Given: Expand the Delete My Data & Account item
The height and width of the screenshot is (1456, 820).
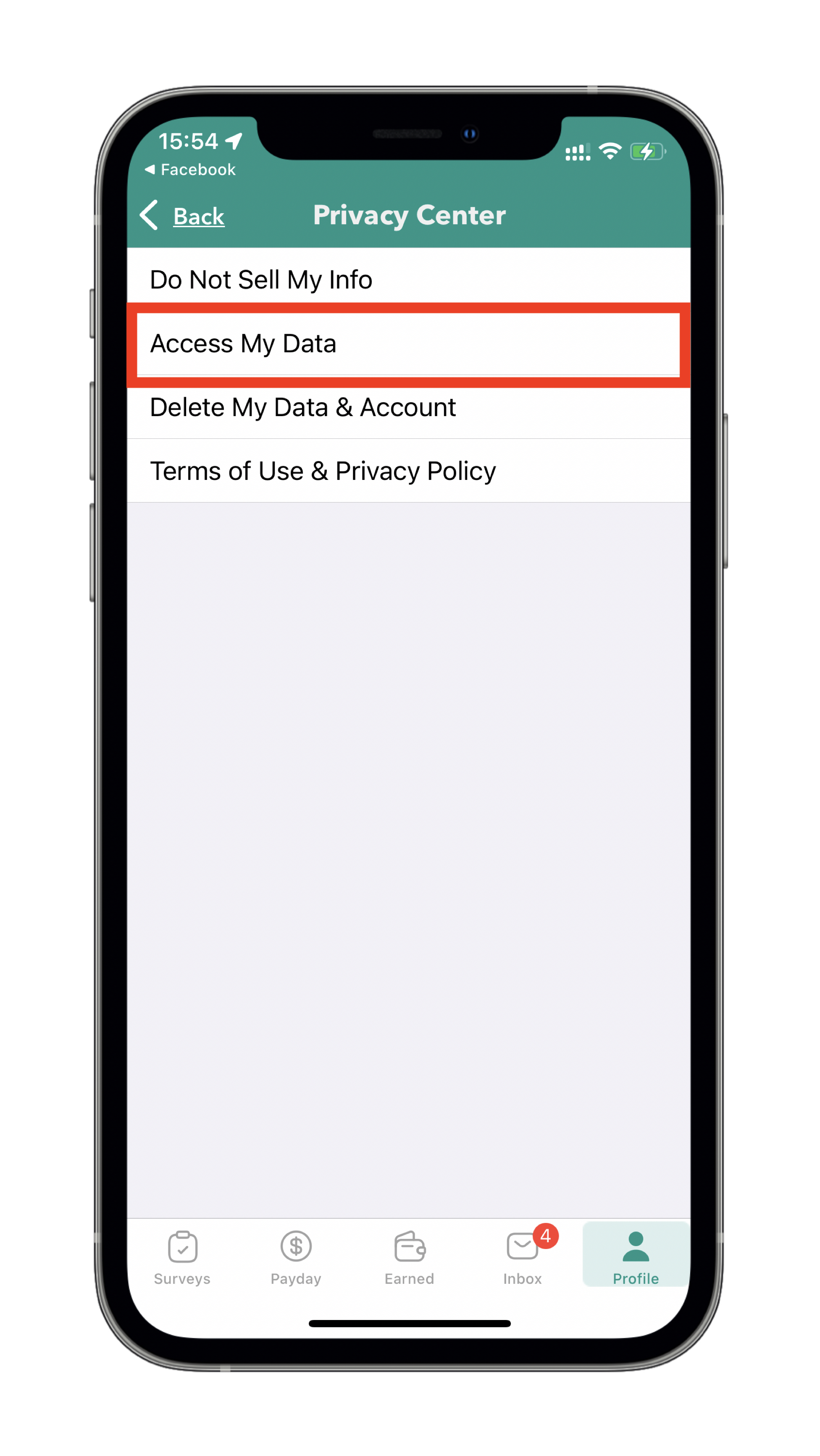Looking at the screenshot, I should [410, 407].
